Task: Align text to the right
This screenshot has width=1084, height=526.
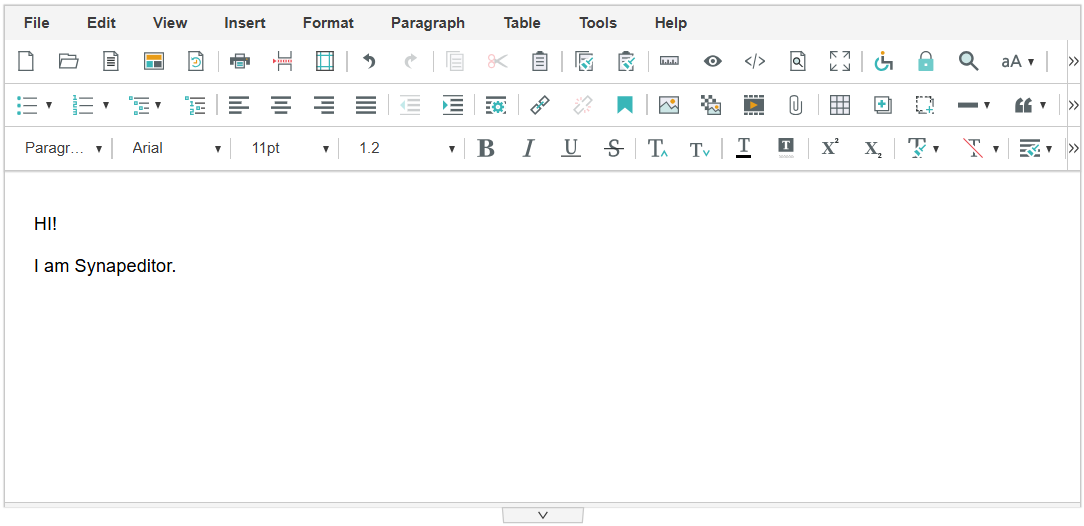Action: point(324,105)
